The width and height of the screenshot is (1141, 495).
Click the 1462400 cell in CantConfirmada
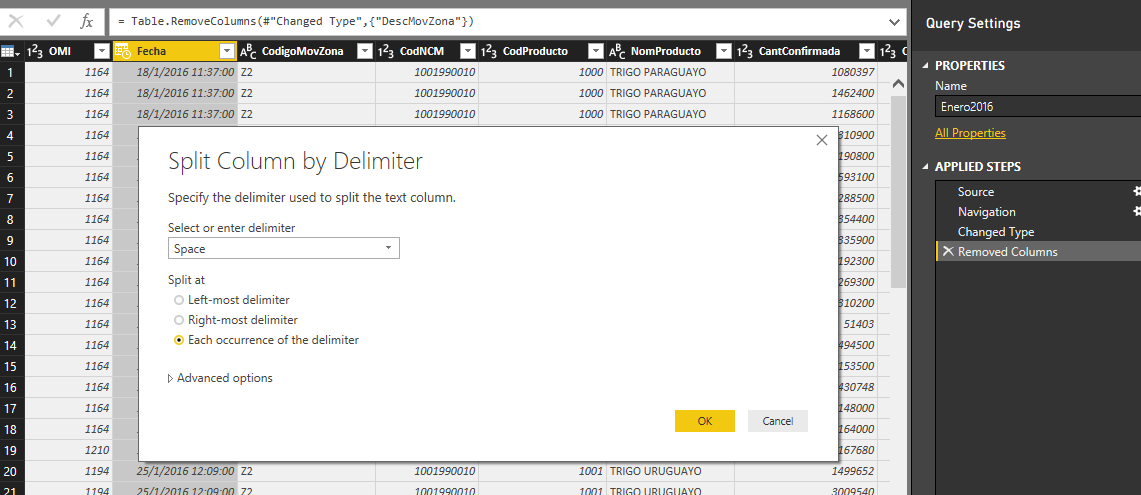pos(806,93)
